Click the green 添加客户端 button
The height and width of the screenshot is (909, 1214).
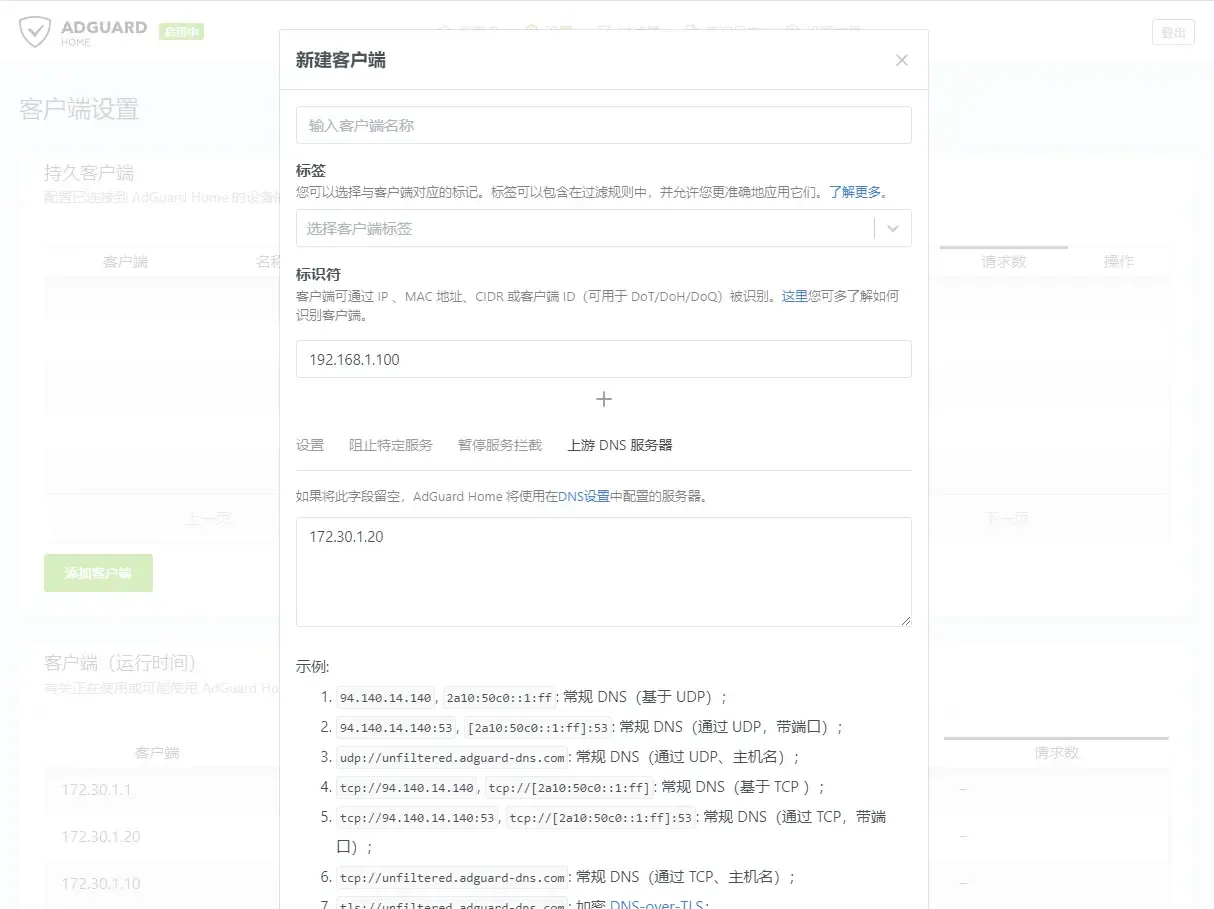coord(98,573)
